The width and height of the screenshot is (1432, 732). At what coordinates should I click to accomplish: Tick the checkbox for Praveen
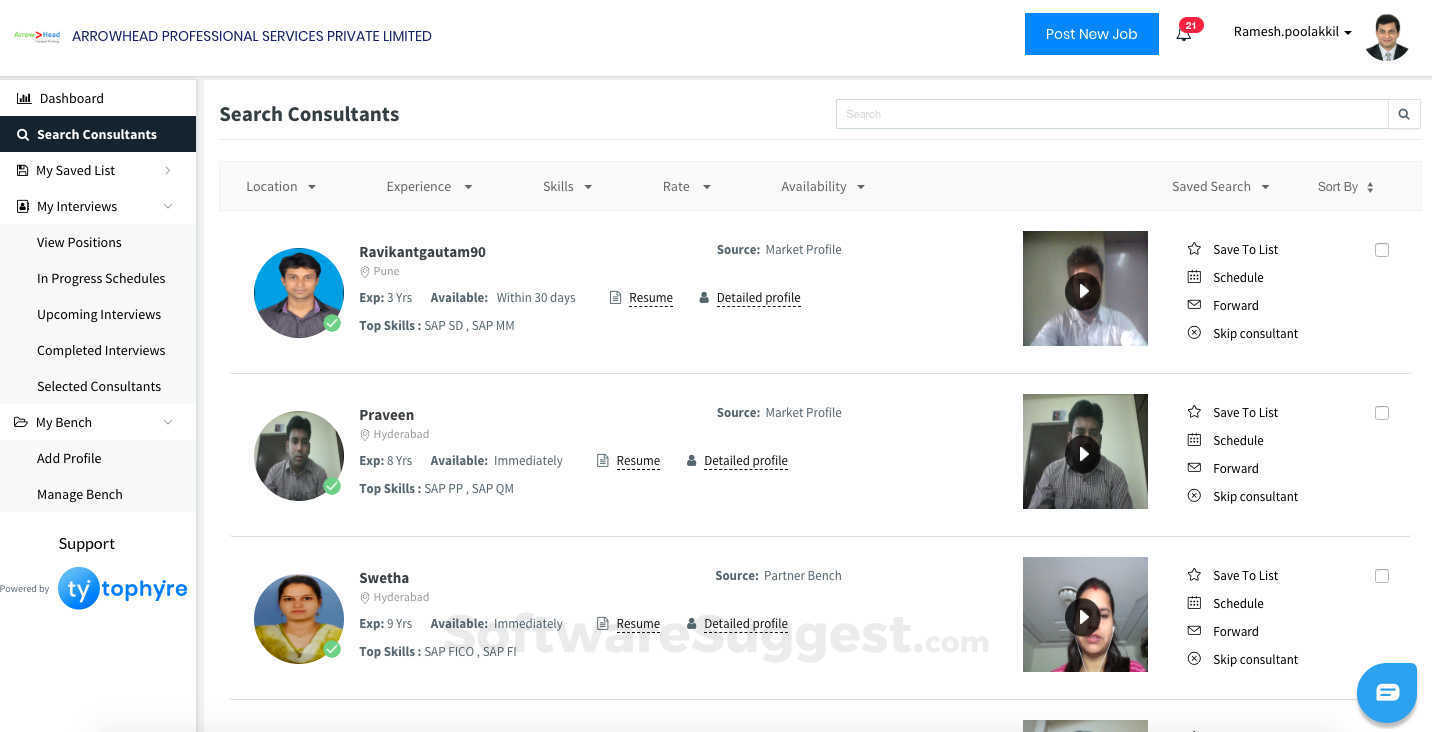click(1382, 413)
